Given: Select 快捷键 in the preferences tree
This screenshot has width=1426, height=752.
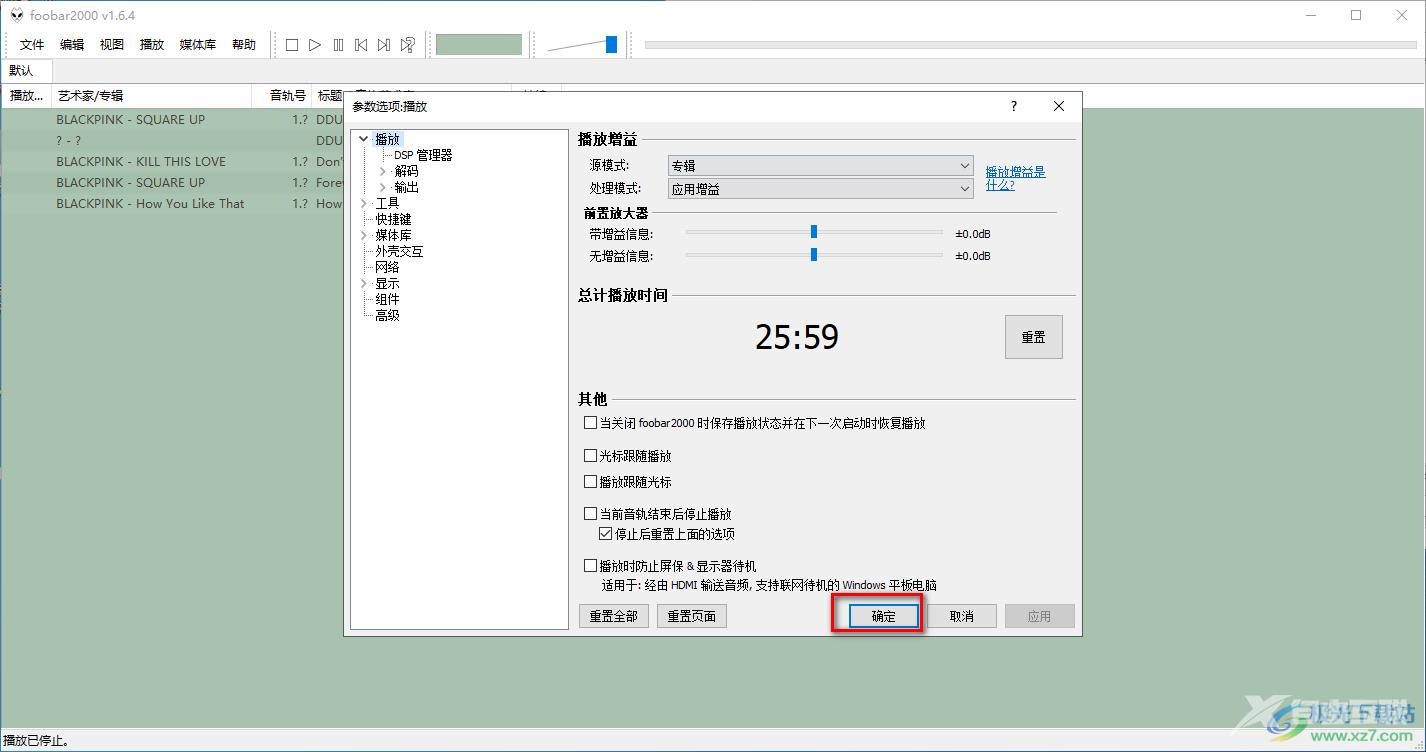Looking at the screenshot, I should (393, 219).
